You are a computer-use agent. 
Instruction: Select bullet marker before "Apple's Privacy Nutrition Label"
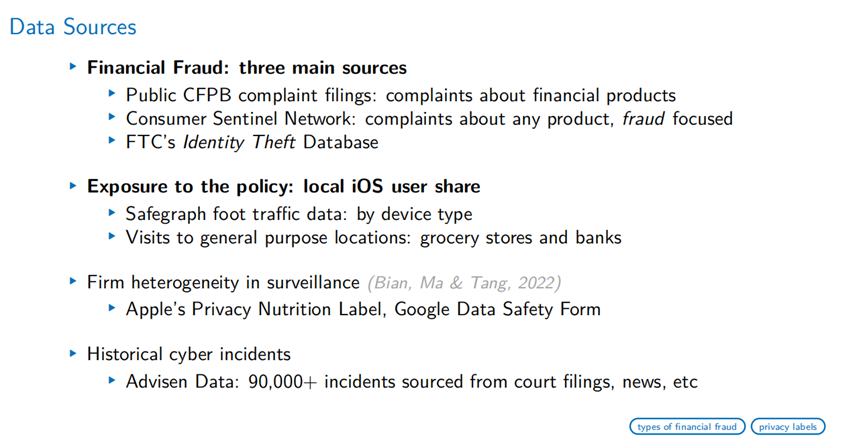tap(111, 308)
